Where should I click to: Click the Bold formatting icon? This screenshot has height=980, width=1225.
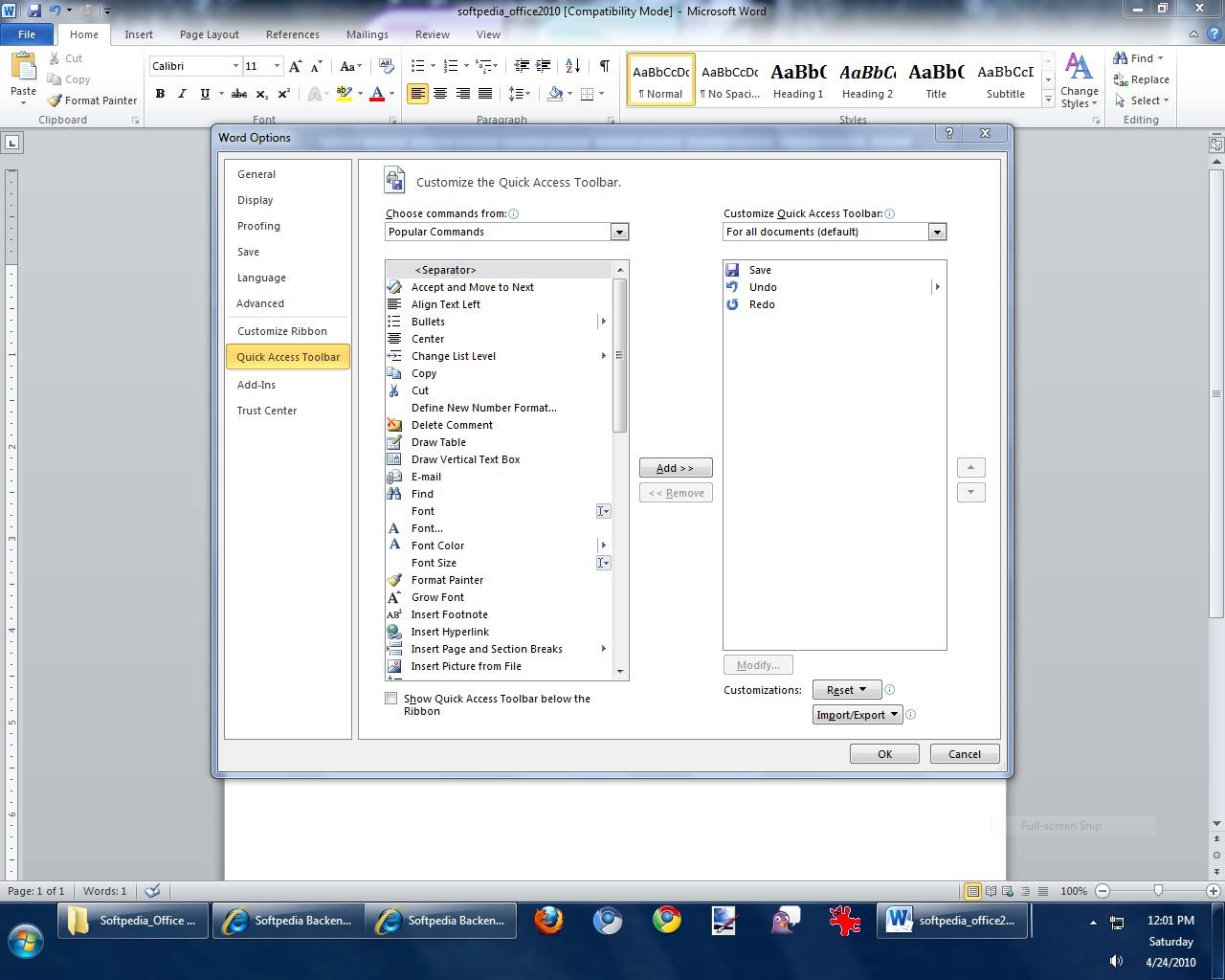coord(160,94)
